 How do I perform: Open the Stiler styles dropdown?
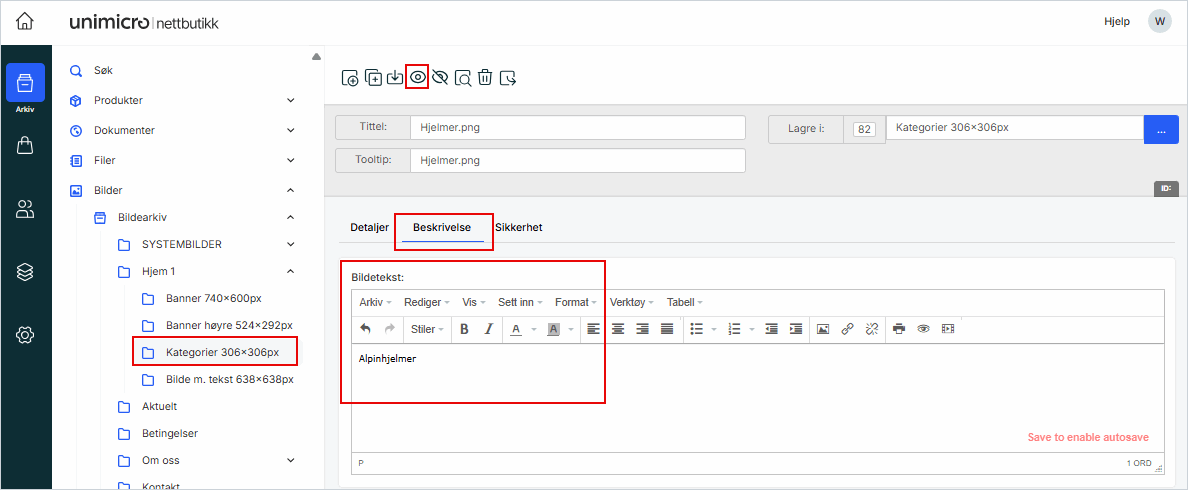tap(427, 329)
